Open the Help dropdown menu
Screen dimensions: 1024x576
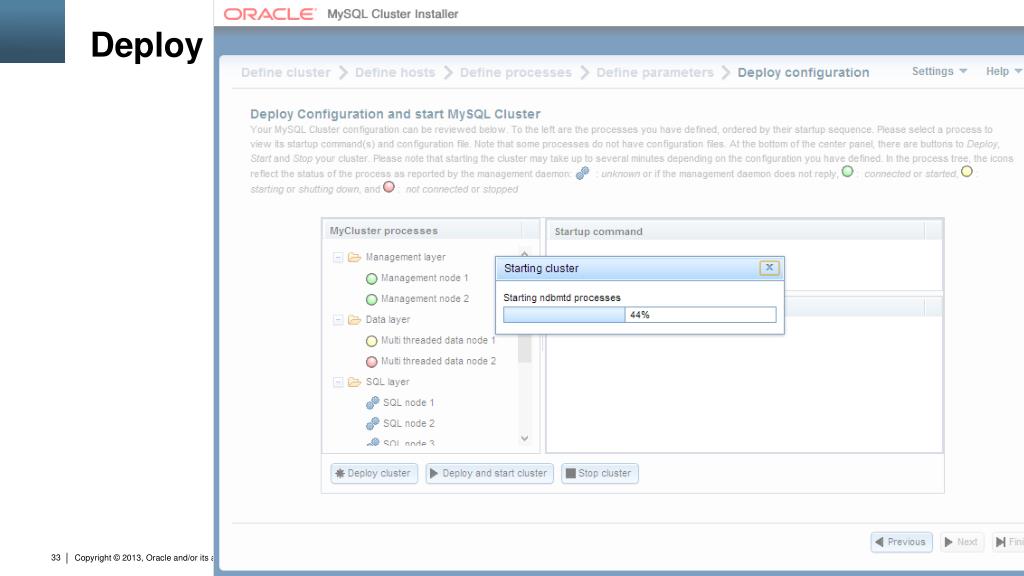click(x=1004, y=71)
